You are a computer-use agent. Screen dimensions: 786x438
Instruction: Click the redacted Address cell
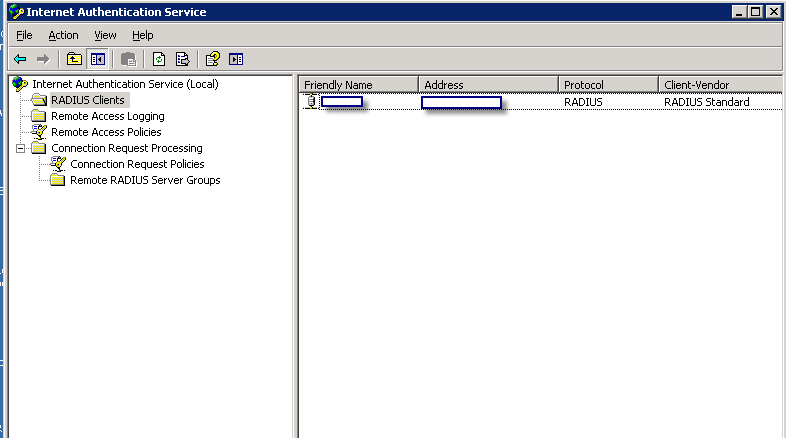tap(461, 102)
